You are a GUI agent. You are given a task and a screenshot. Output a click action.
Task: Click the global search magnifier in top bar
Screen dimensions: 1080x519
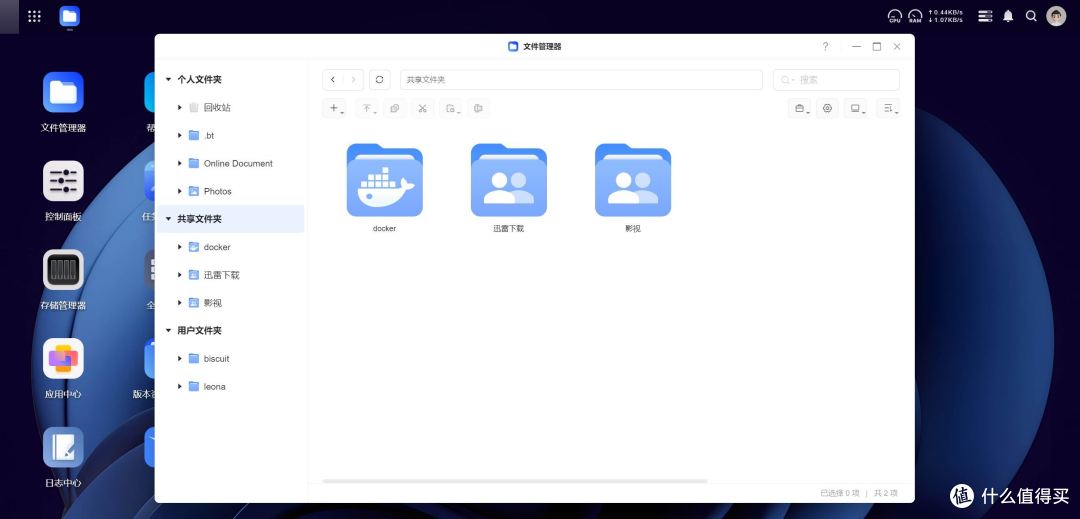click(x=1031, y=16)
